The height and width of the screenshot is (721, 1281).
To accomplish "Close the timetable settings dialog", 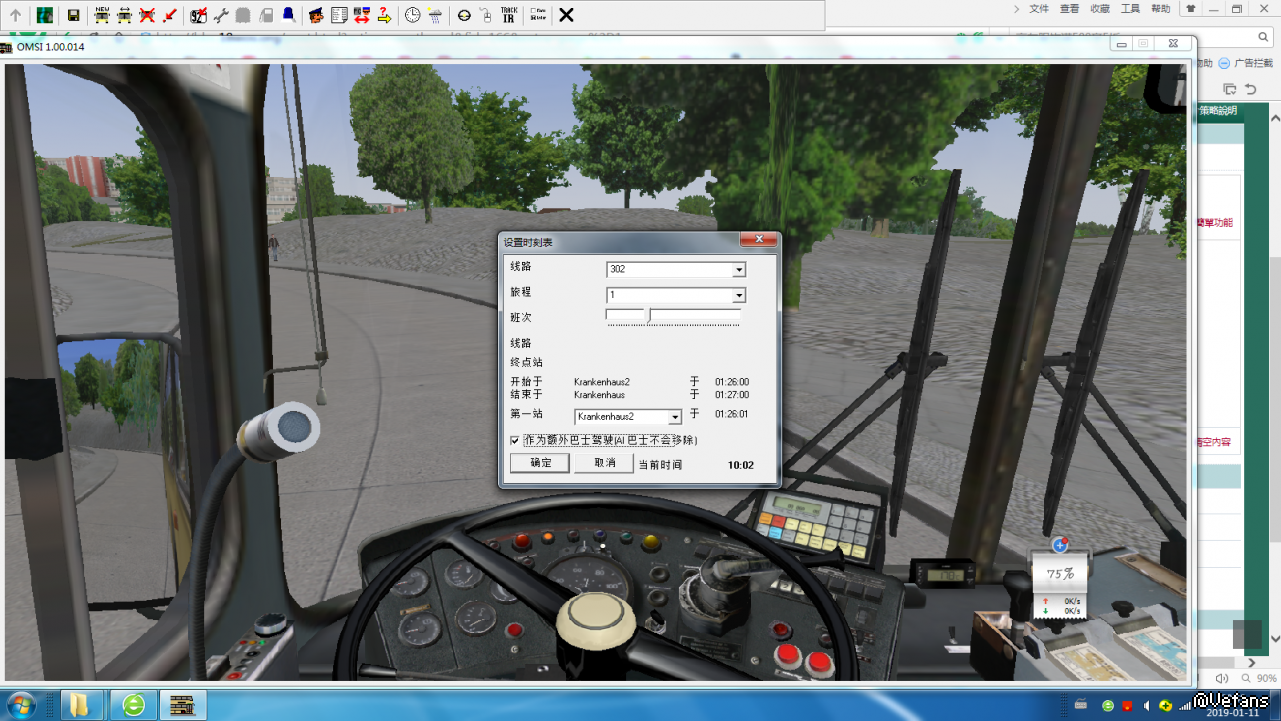I will tap(759, 240).
